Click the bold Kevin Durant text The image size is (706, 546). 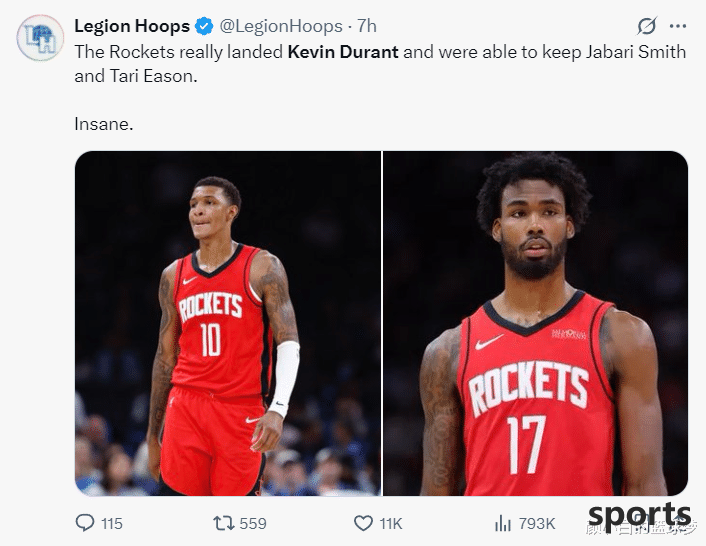pos(343,52)
